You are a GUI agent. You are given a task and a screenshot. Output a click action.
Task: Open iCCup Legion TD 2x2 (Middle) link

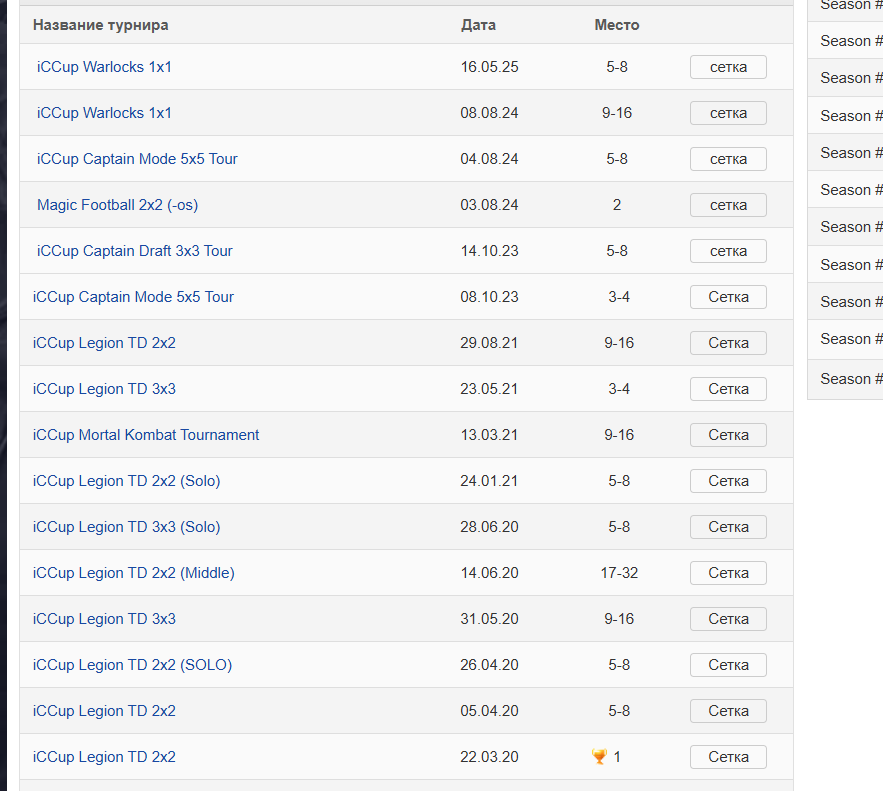coord(133,573)
